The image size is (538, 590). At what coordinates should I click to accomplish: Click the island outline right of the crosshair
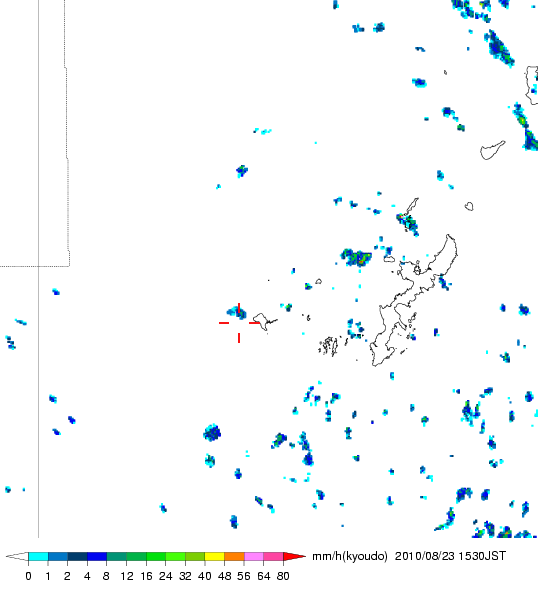[x=263, y=321]
